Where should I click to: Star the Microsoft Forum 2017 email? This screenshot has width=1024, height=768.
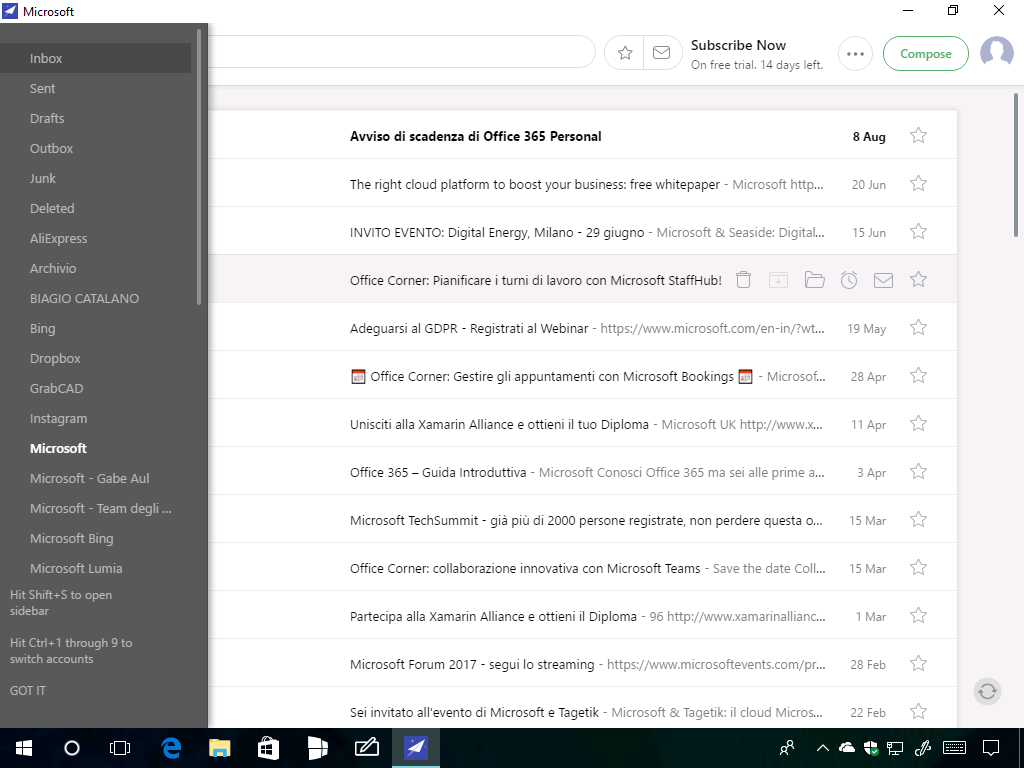pos(919,664)
